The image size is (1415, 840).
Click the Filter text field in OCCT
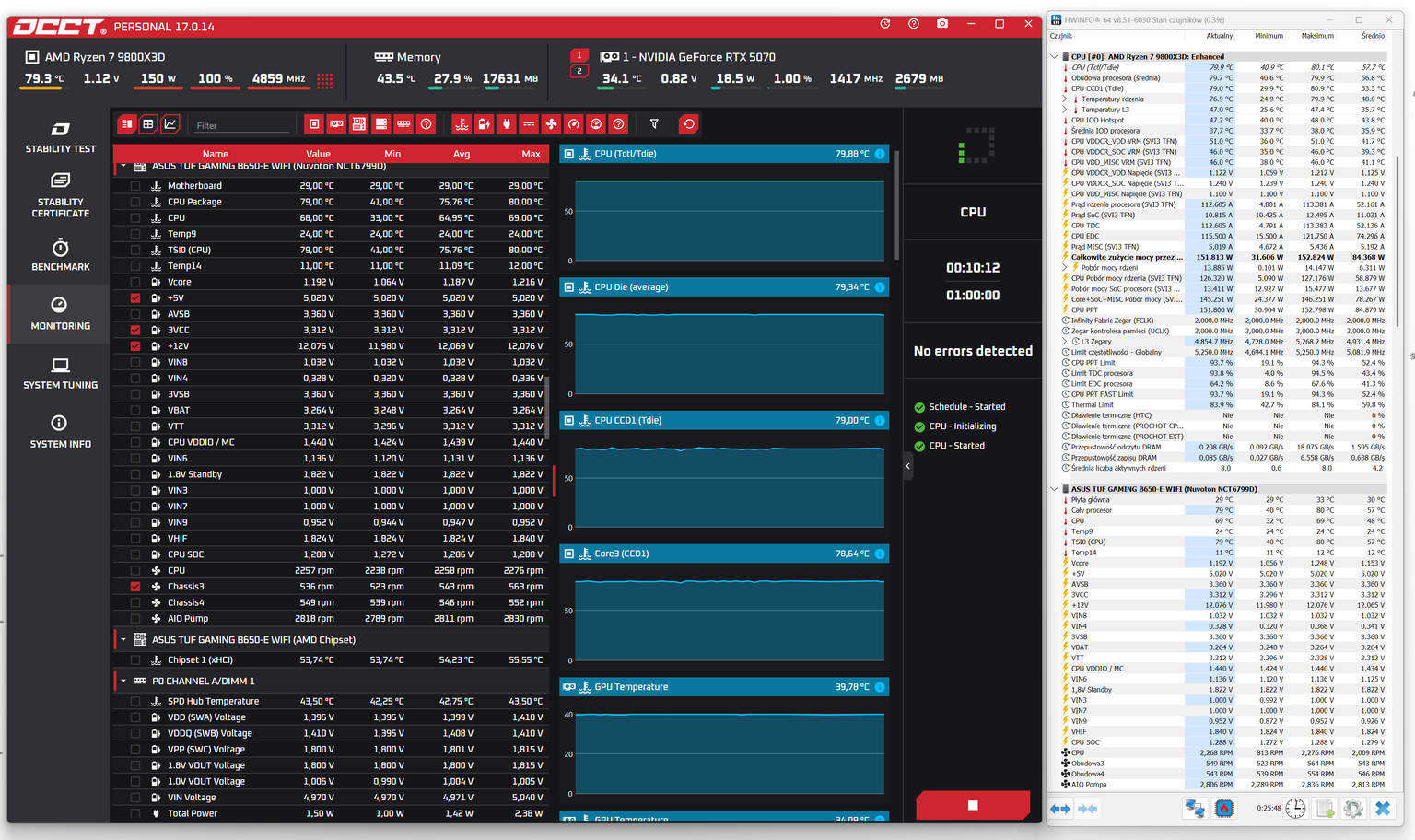242,125
